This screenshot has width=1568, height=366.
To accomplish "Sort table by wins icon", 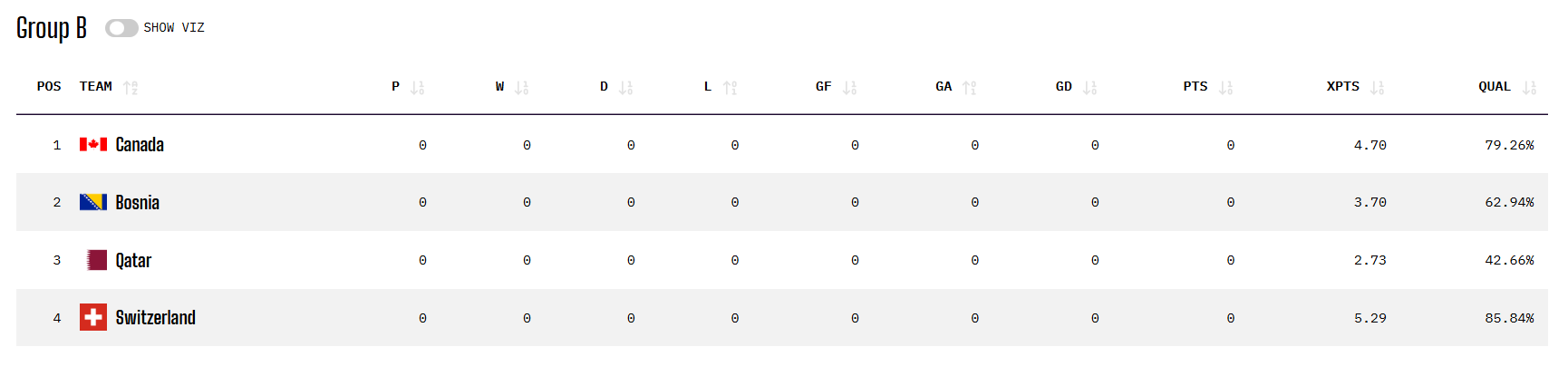I will coord(521,88).
